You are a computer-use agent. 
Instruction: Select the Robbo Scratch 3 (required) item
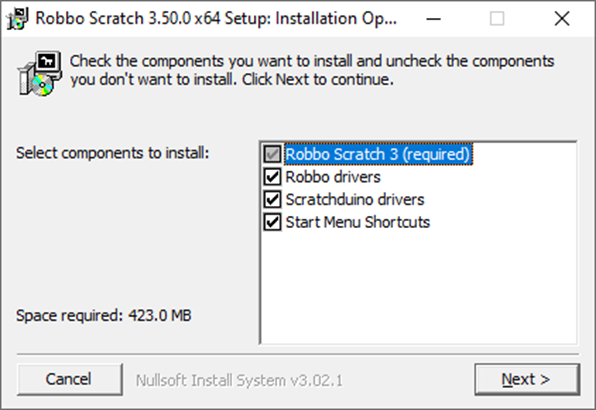(x=378, y=154)
